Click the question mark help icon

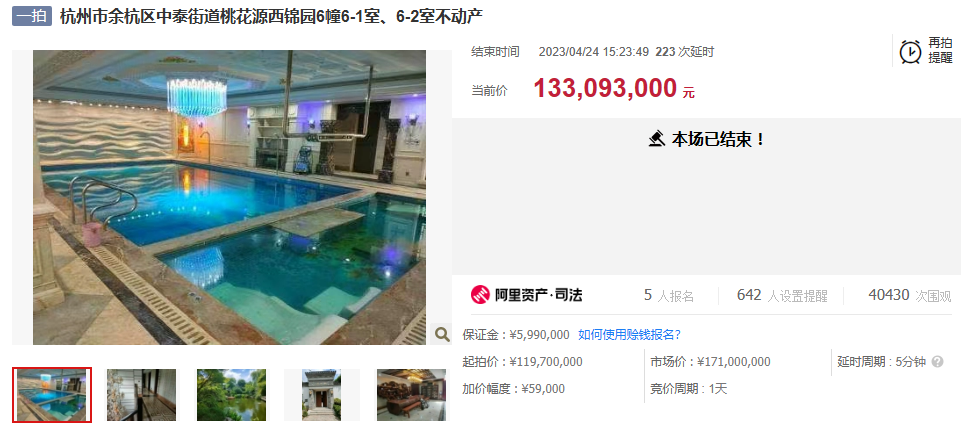(x=937, y=362)
